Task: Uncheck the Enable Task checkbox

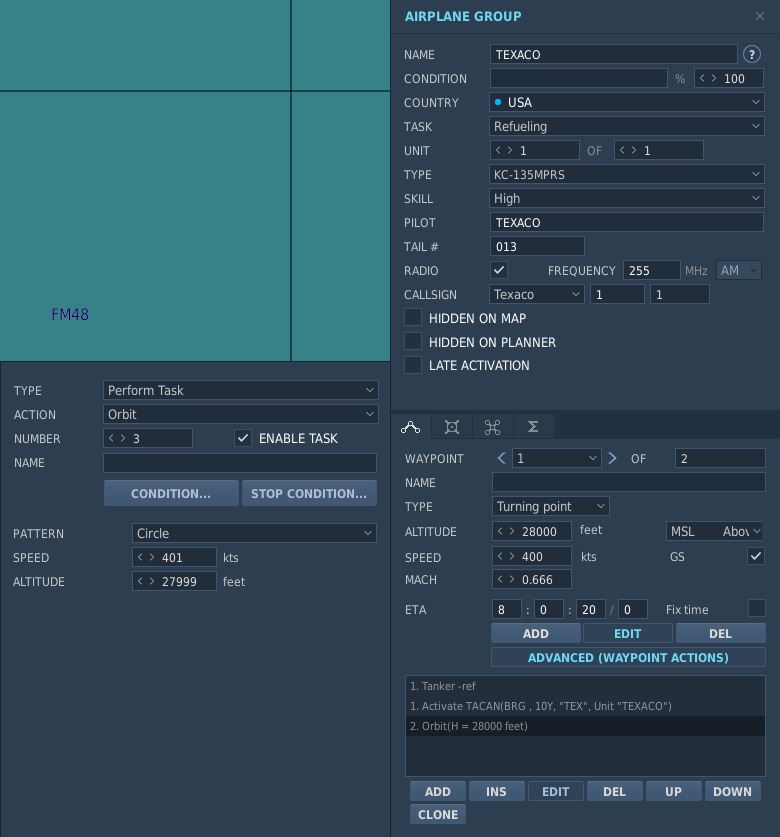Action: pos(242,438)
